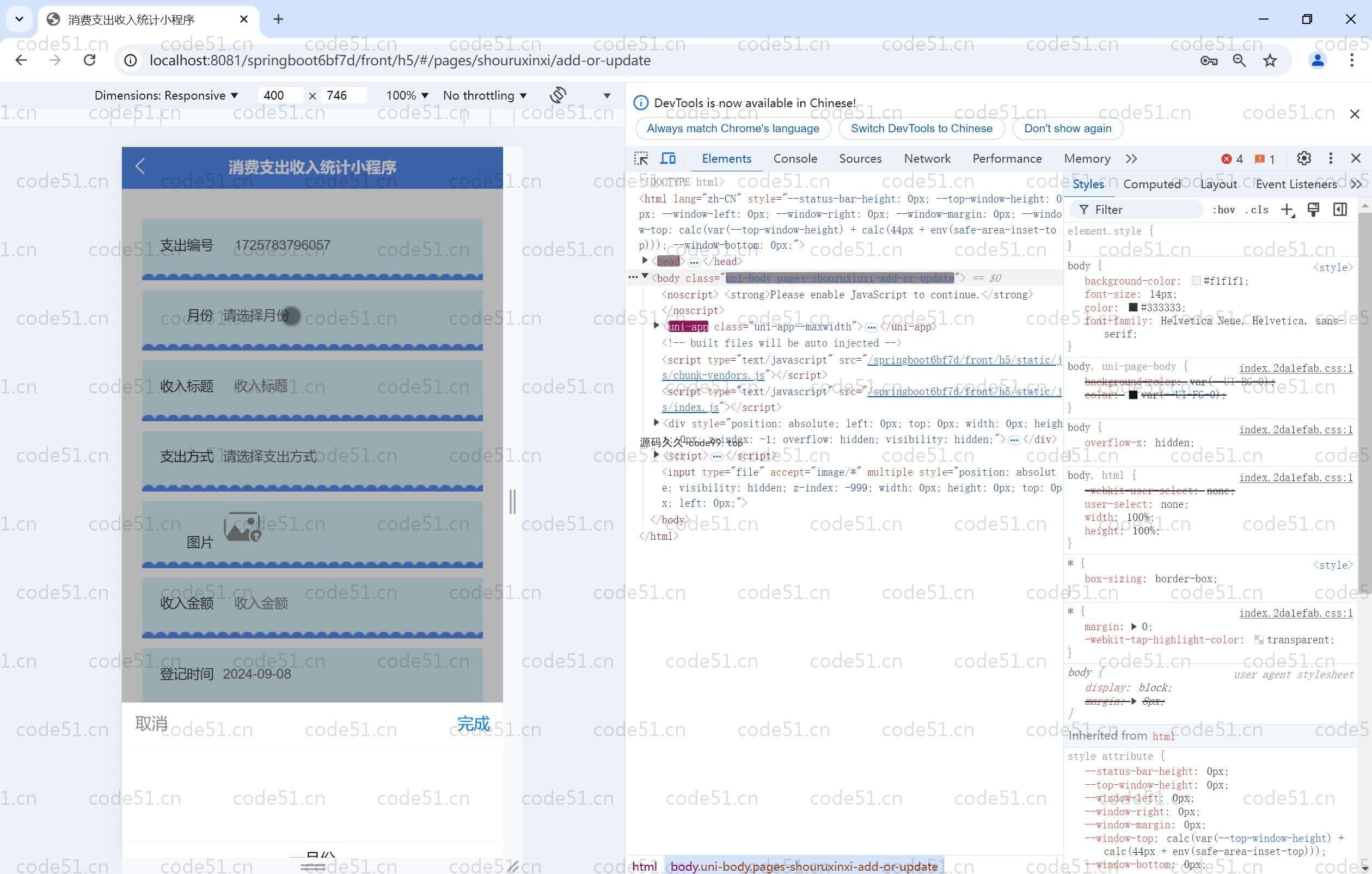Expand the margin shorthand property
This screenshot has height=874, width=1372.
tap(1134, 626)
